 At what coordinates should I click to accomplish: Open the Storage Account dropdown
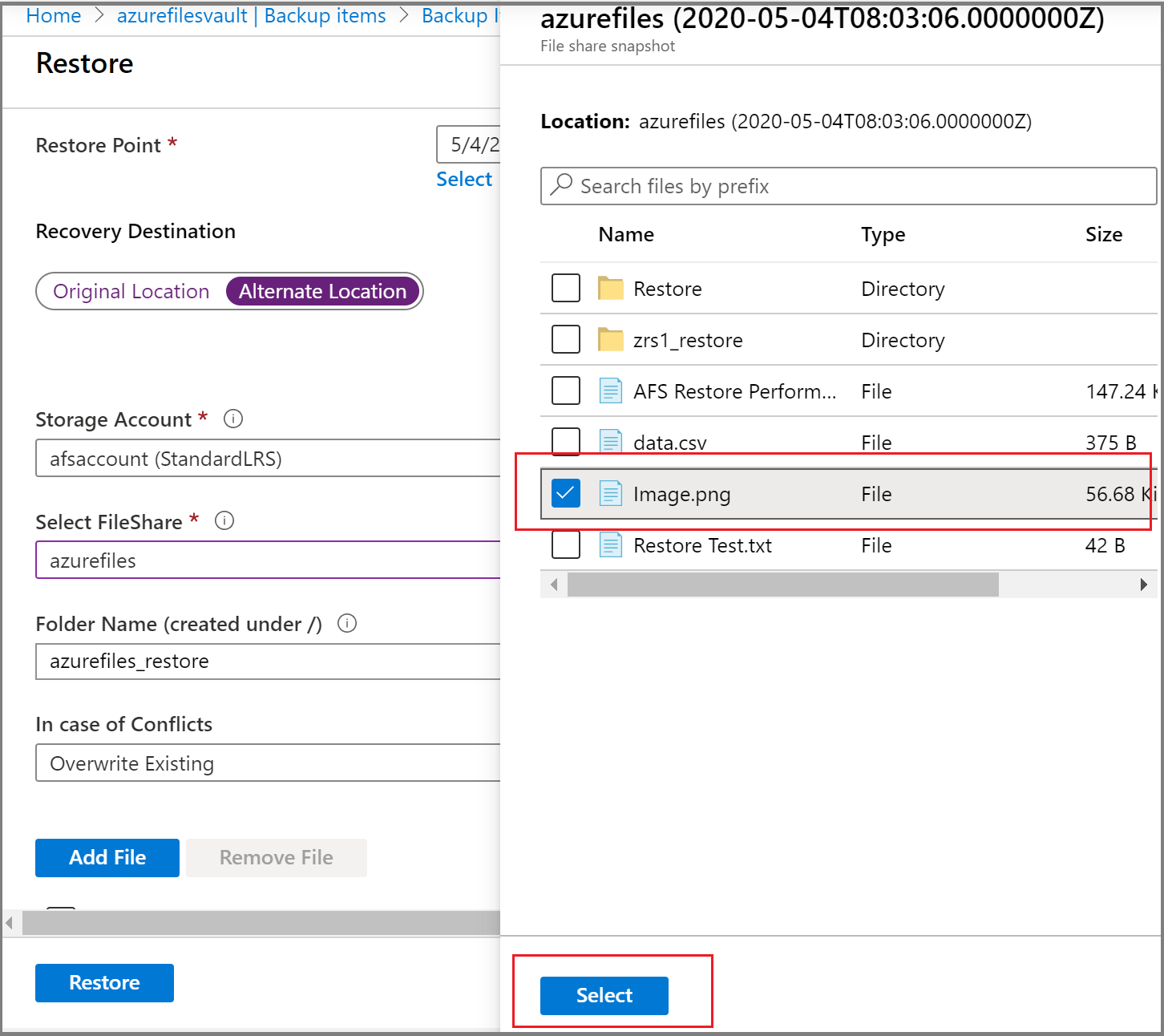[269, 458]
